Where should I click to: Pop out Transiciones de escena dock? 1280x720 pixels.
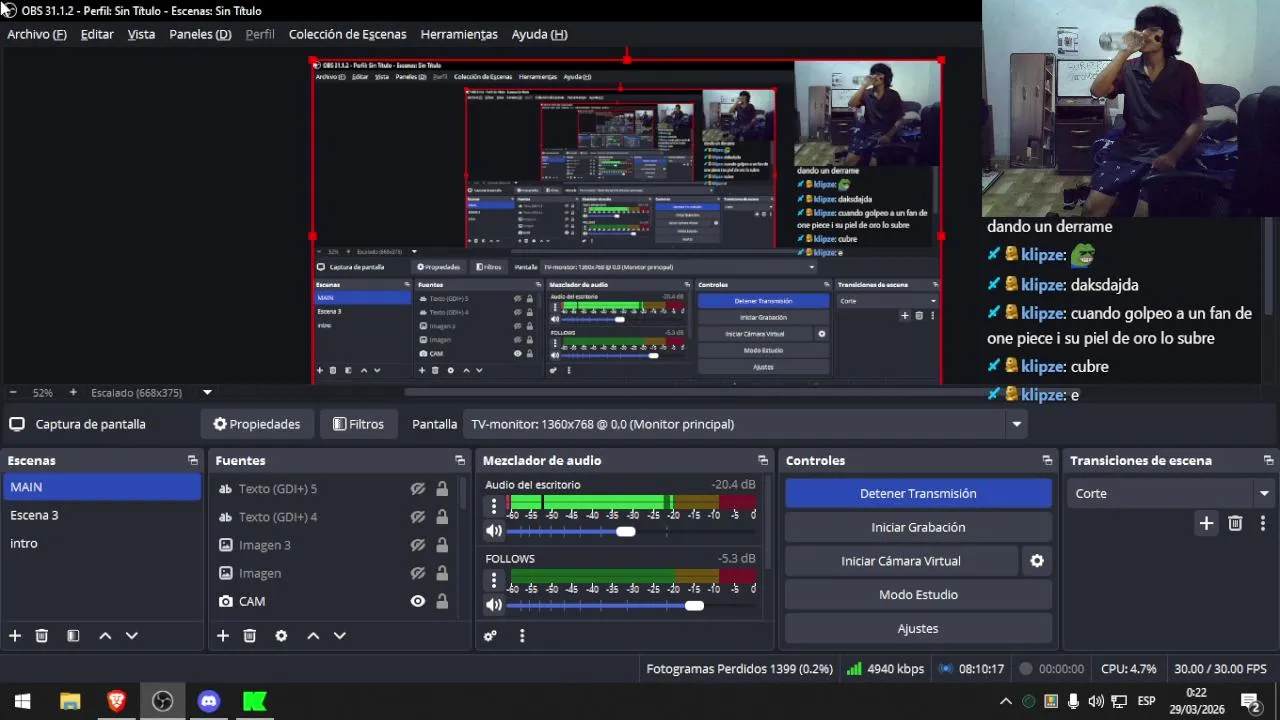tap(1268, 461)
